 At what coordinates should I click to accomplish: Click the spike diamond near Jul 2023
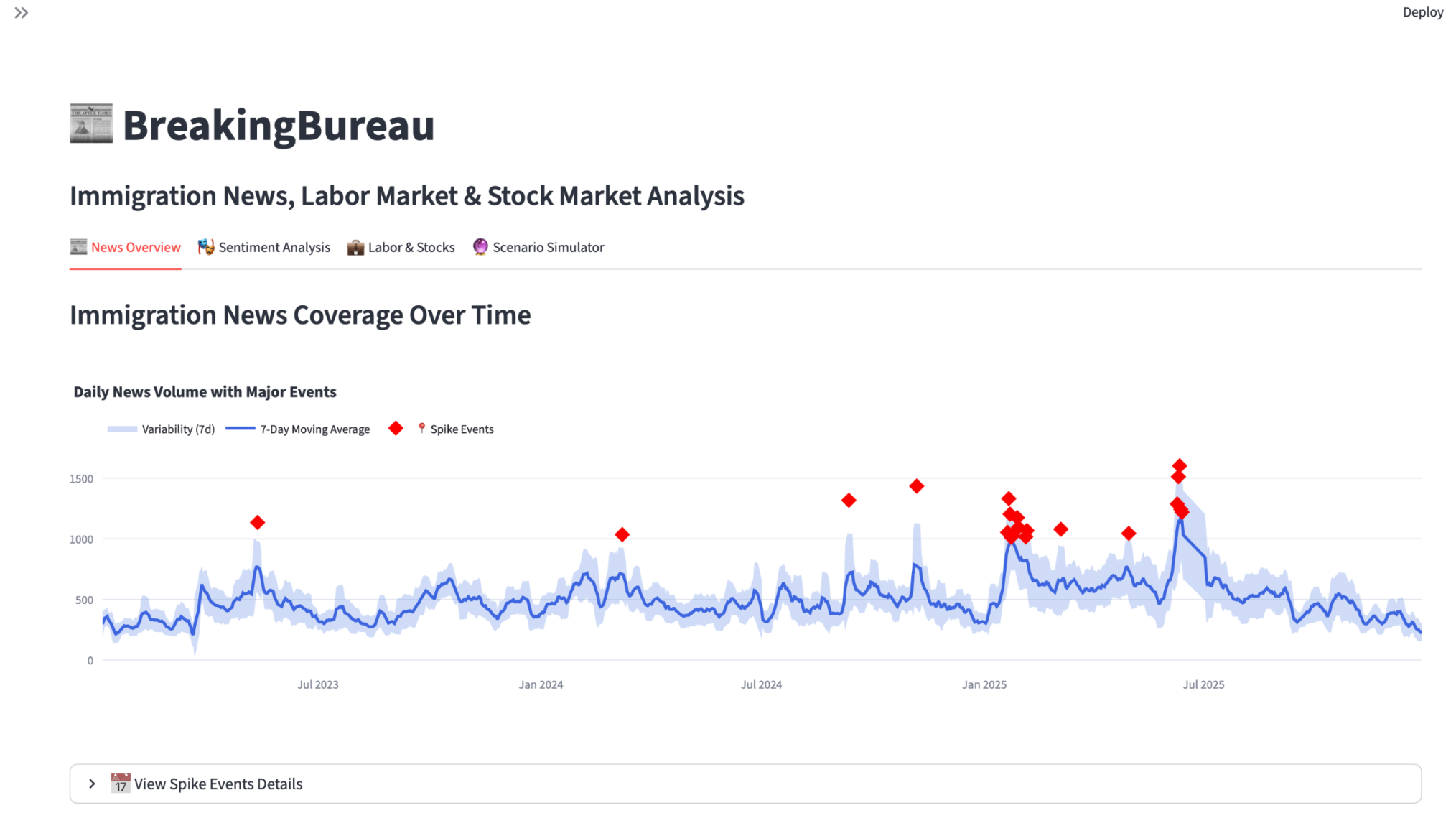[258, 522]
